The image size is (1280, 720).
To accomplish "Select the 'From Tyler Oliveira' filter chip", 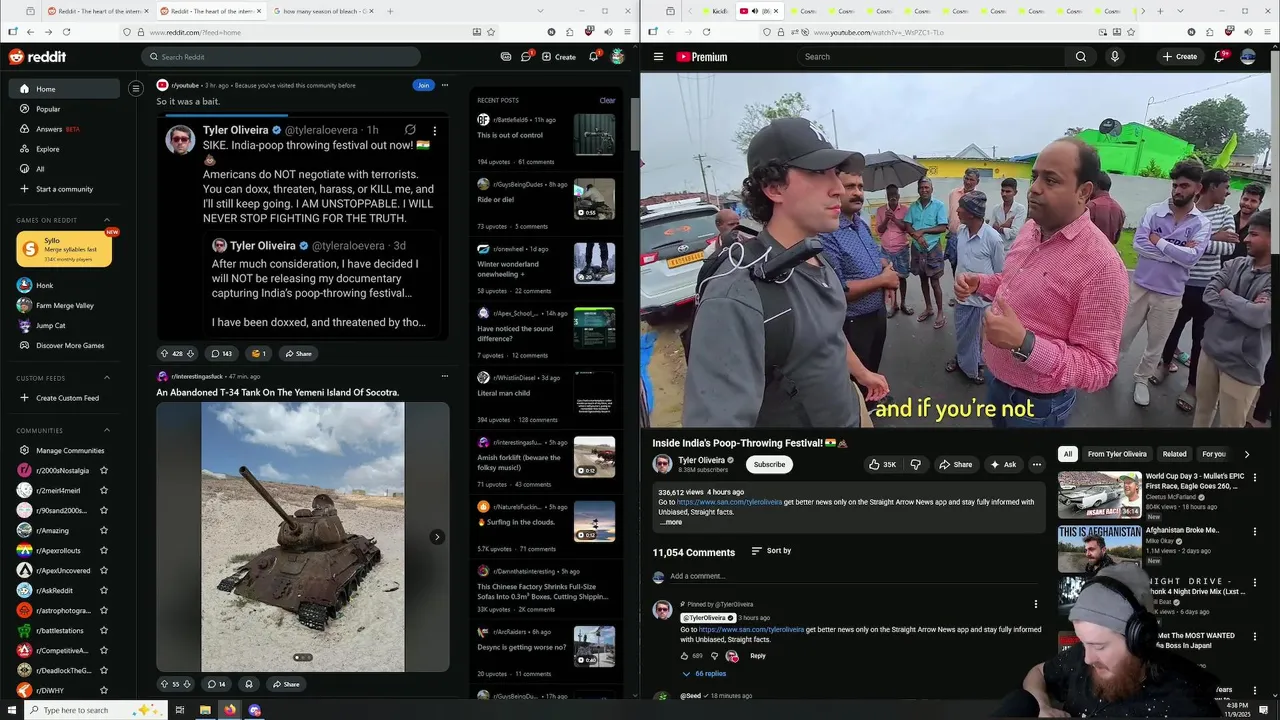I will point(1117,454).
